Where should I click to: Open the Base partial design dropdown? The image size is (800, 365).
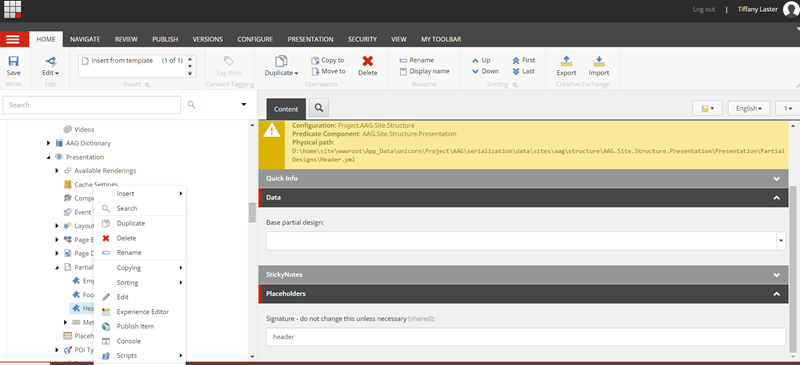tap(781, 240)
